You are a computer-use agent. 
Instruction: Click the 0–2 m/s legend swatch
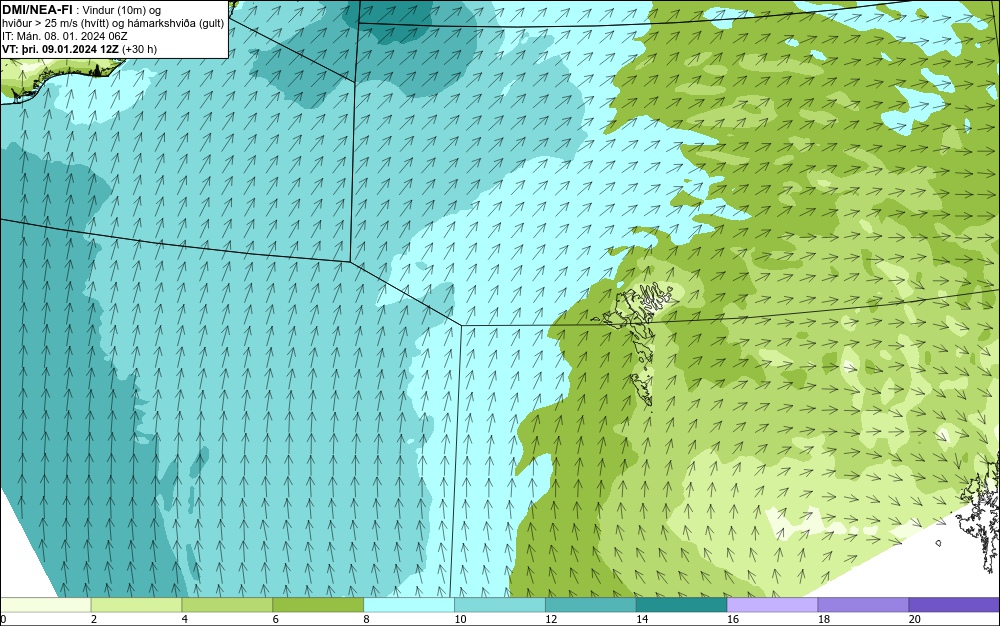tap(46, 604)
